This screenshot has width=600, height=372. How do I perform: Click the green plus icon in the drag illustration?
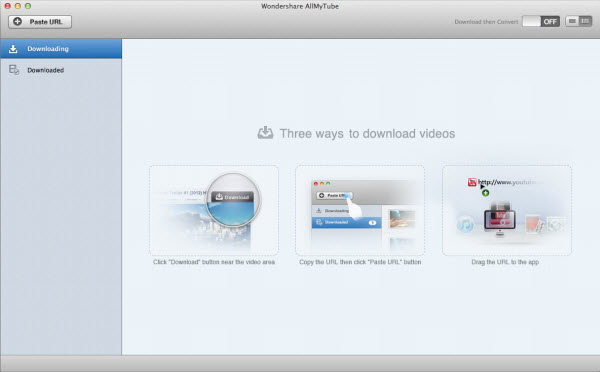click(485, 193)
